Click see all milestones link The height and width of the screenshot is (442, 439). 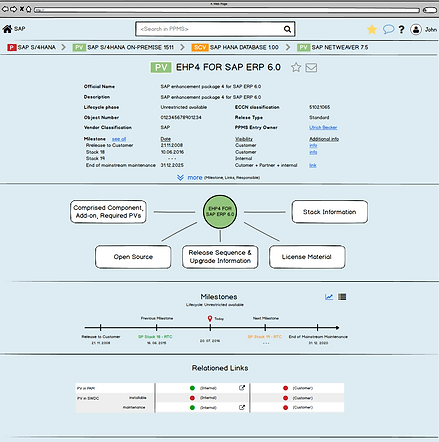(119, 139)
